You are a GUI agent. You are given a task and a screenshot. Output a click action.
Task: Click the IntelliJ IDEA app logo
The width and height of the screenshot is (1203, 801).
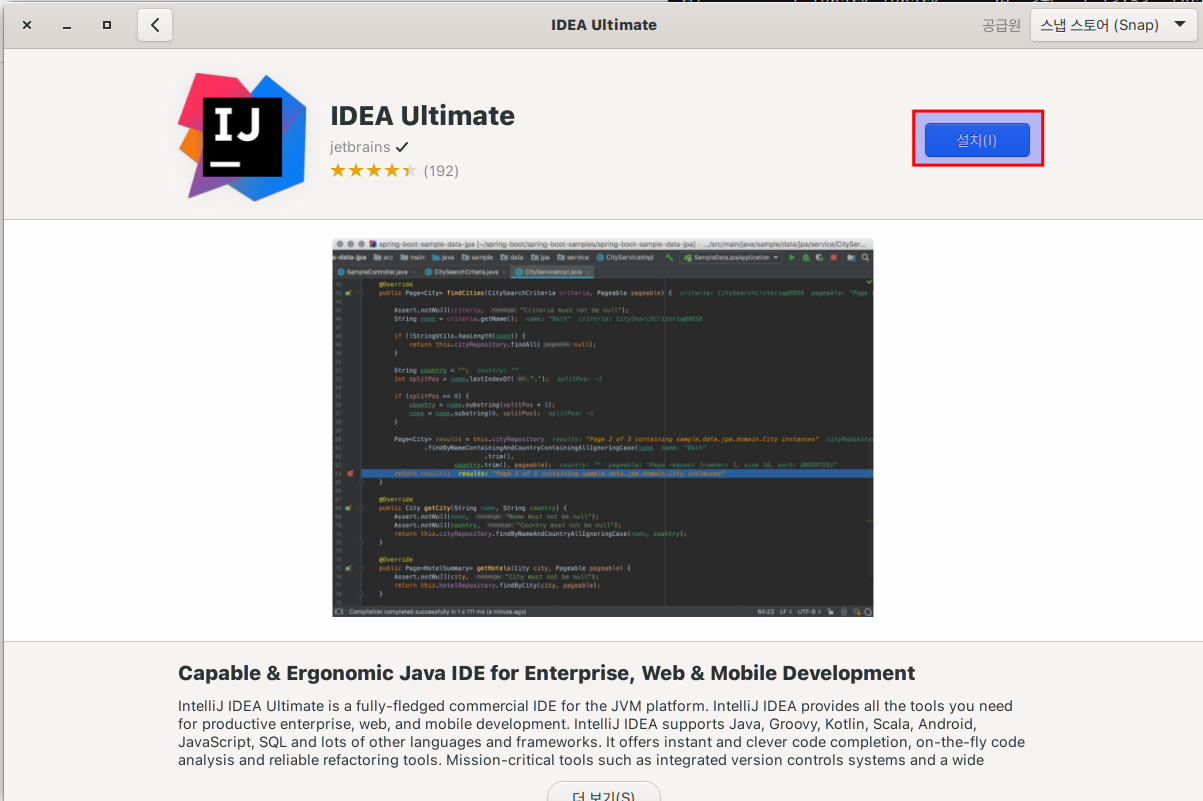242,137
